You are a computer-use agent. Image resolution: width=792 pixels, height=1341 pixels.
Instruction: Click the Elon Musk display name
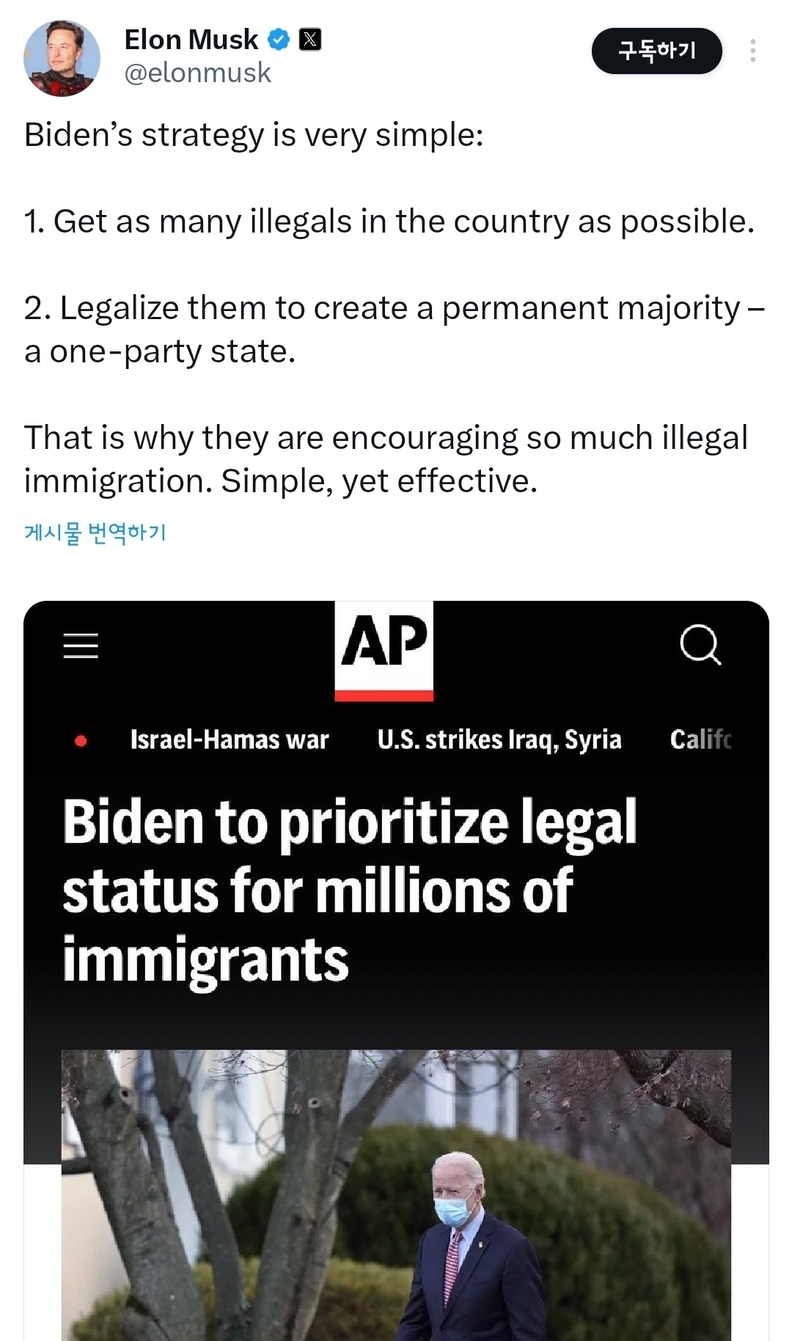192,39
